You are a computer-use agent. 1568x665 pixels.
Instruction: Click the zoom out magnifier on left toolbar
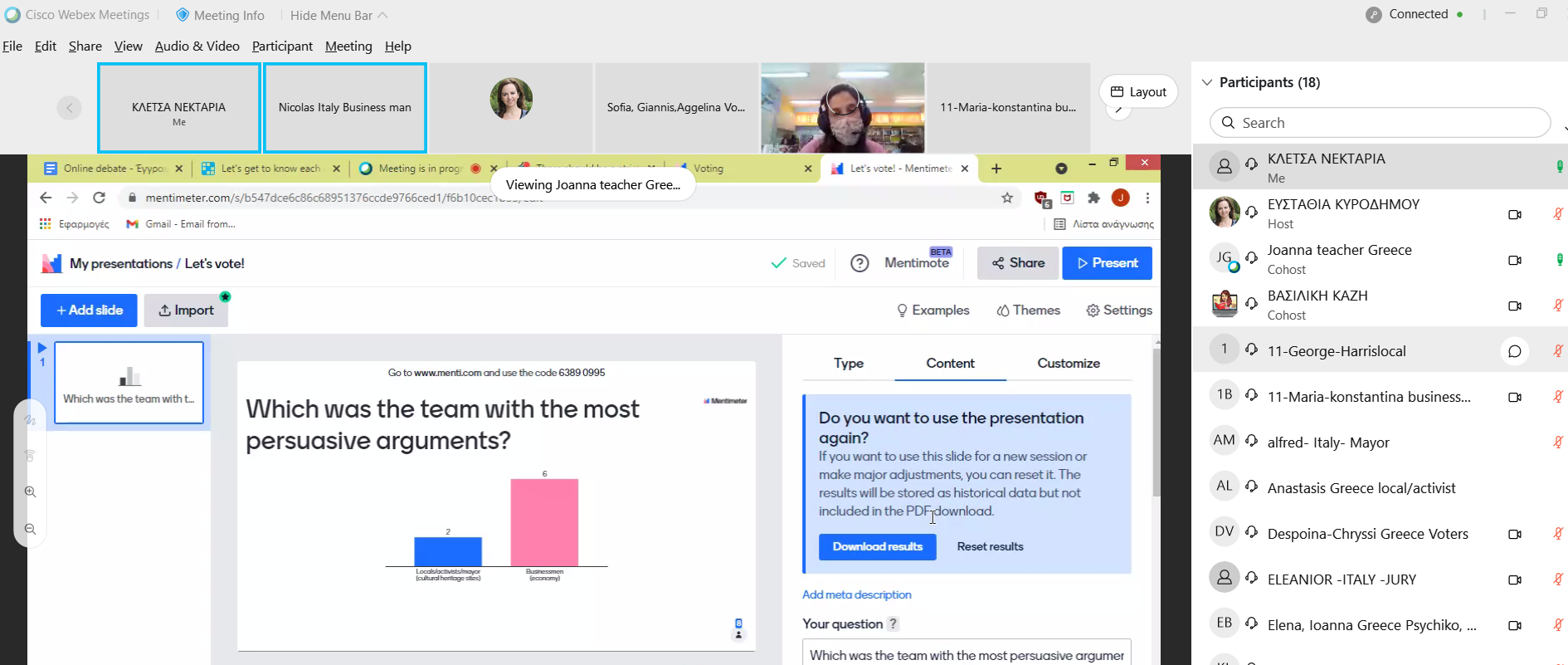[x=31, y=529]
